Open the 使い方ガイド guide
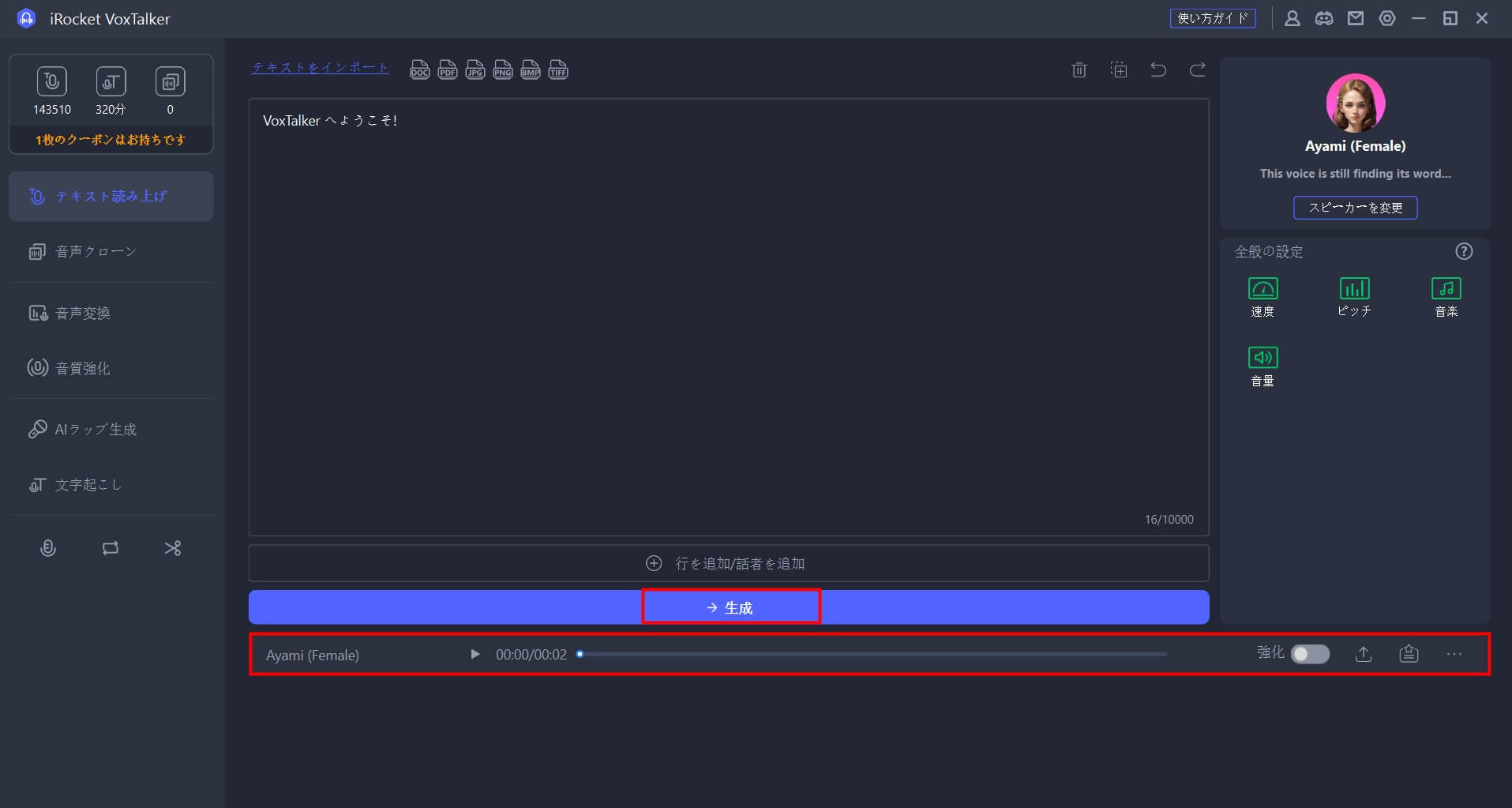Image resolution: width=1512 pixels, height=808 pixels. click(1213, 18)
